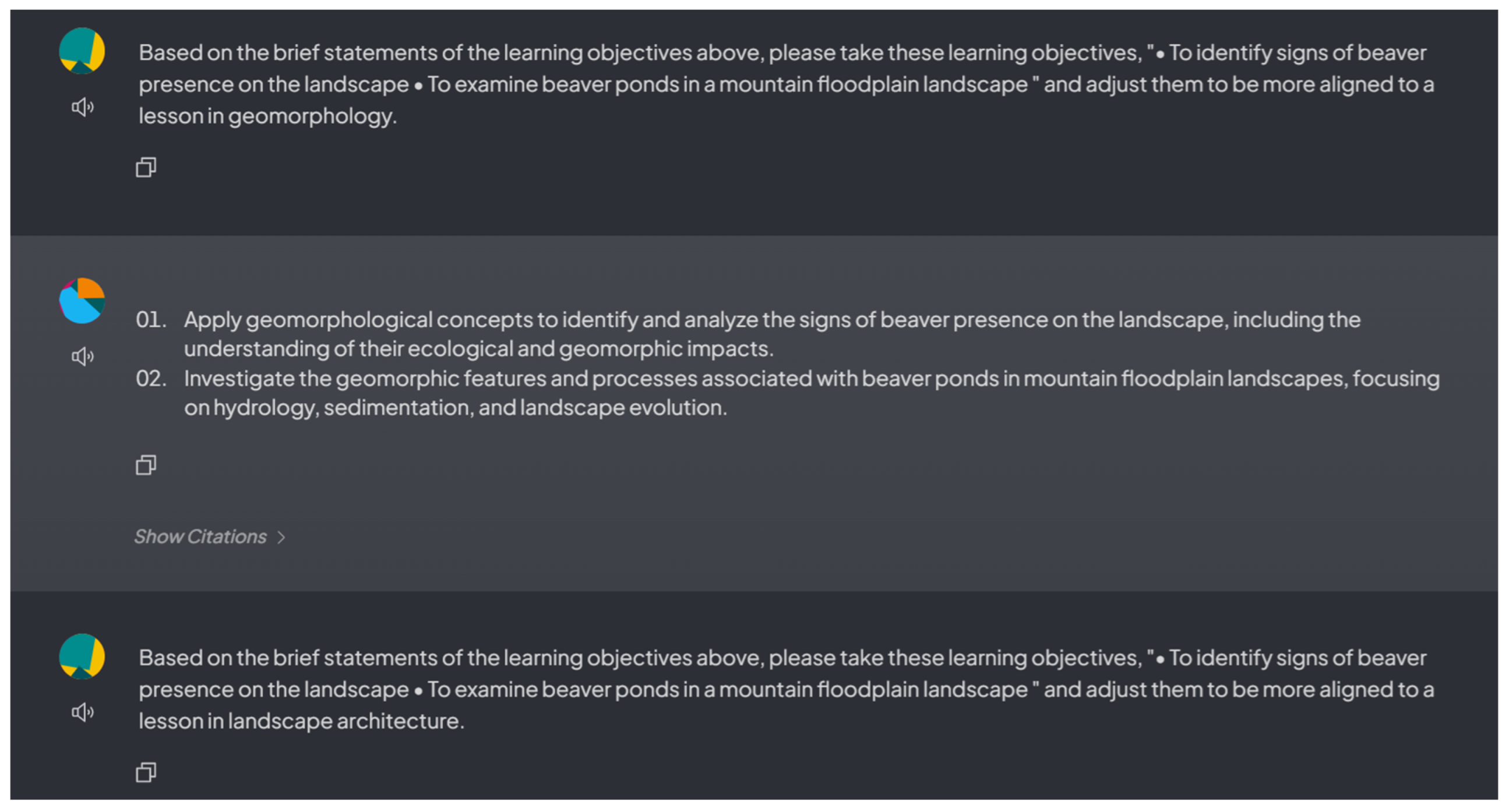The height and width of the screenshot is (812, 1509).
Task: Click the list number 01 marker
Action: coord(151,320)
